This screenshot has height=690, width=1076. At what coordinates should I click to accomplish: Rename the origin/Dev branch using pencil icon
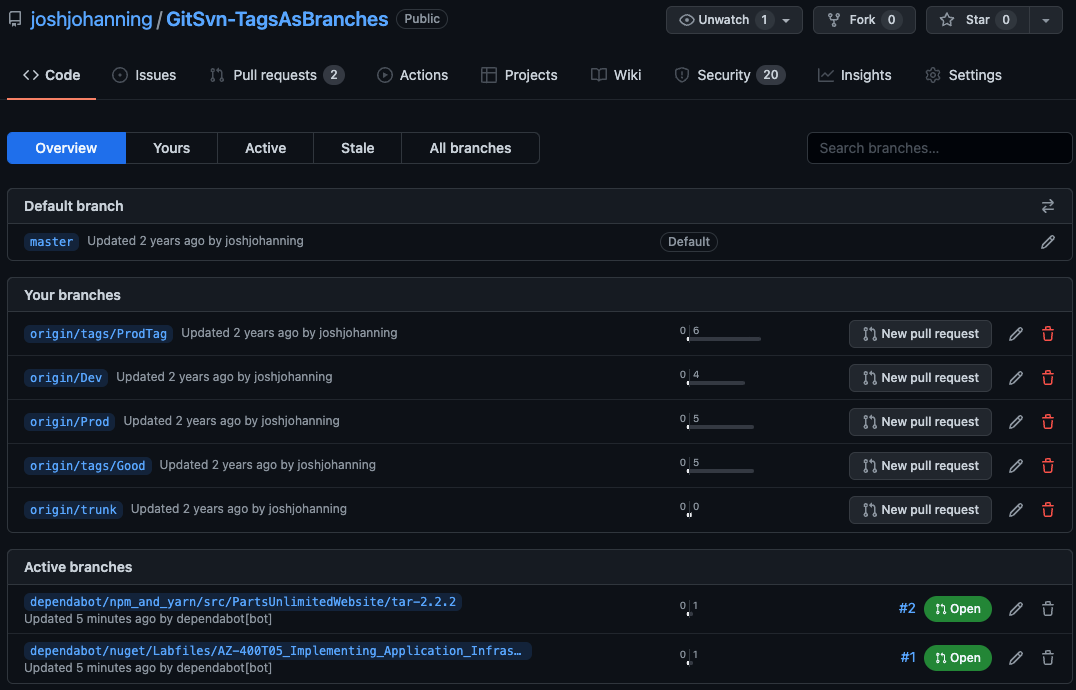[1016, 378]
